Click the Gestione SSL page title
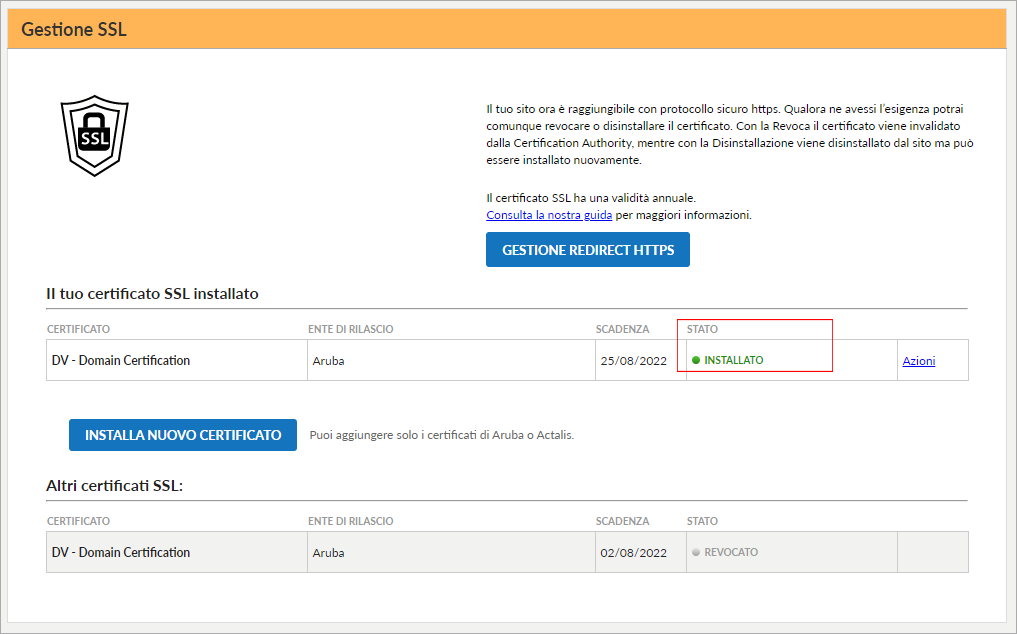Image resolution: width=1017 pixels, height=634 pixels. [x=74, y=29]
